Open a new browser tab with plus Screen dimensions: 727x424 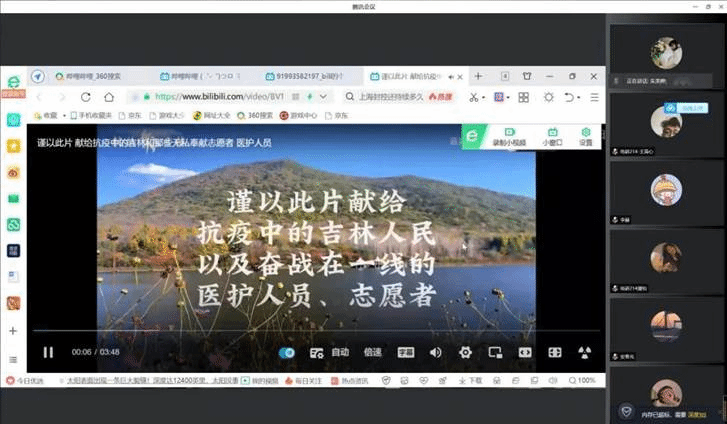(x=478, y=76)
